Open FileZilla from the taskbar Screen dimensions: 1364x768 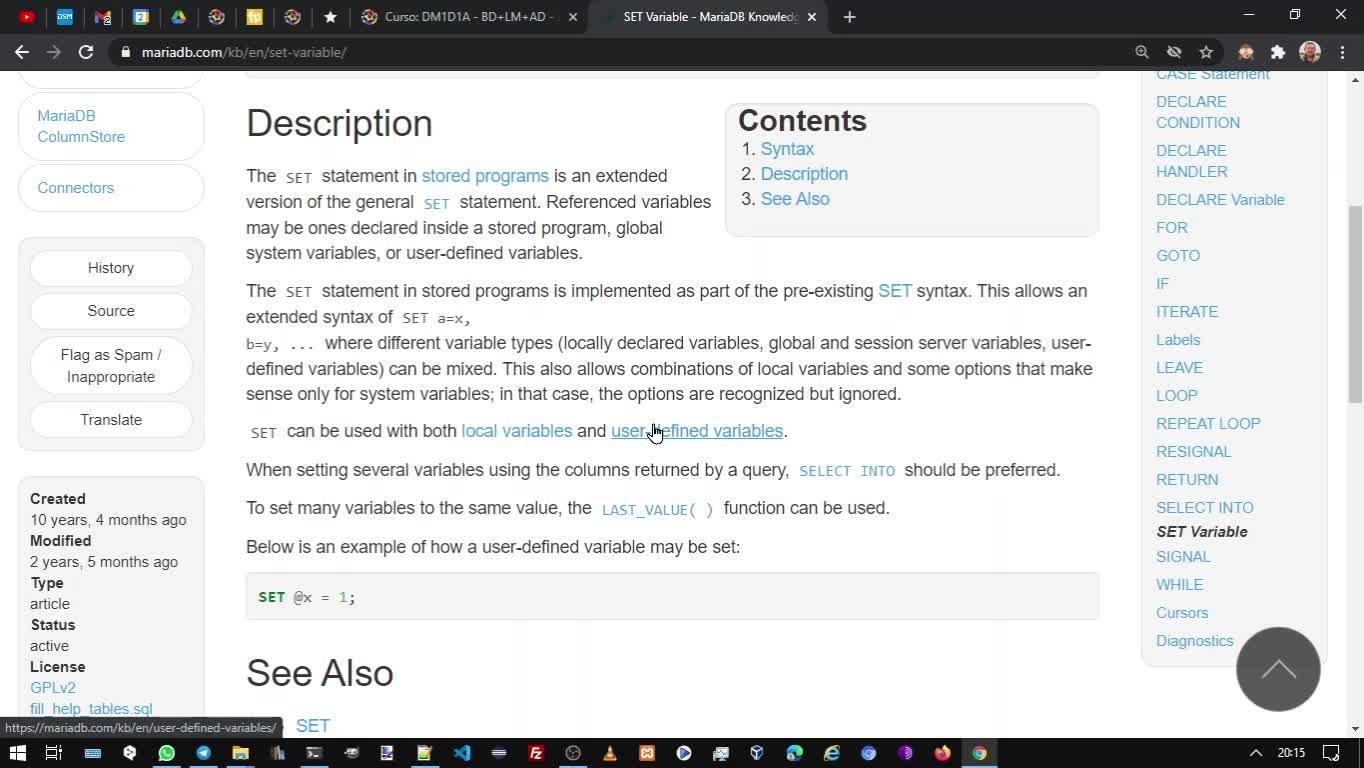(536, 753)
